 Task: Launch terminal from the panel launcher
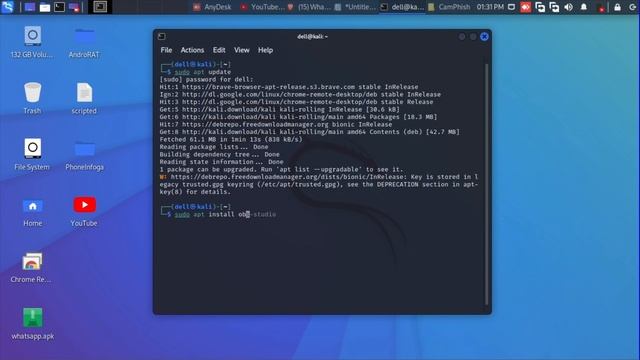pyautogui.click(x=60, y=7)
